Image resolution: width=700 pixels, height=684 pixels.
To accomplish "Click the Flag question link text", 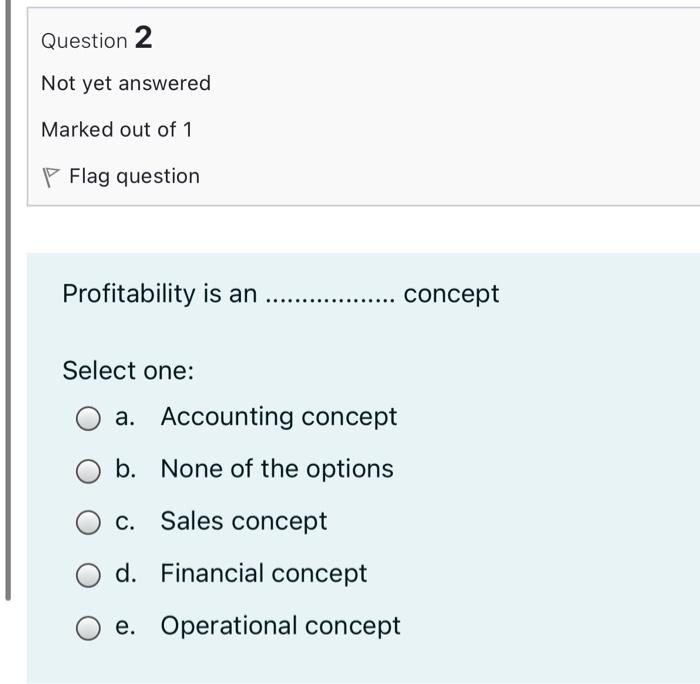I will click(134, 176).
